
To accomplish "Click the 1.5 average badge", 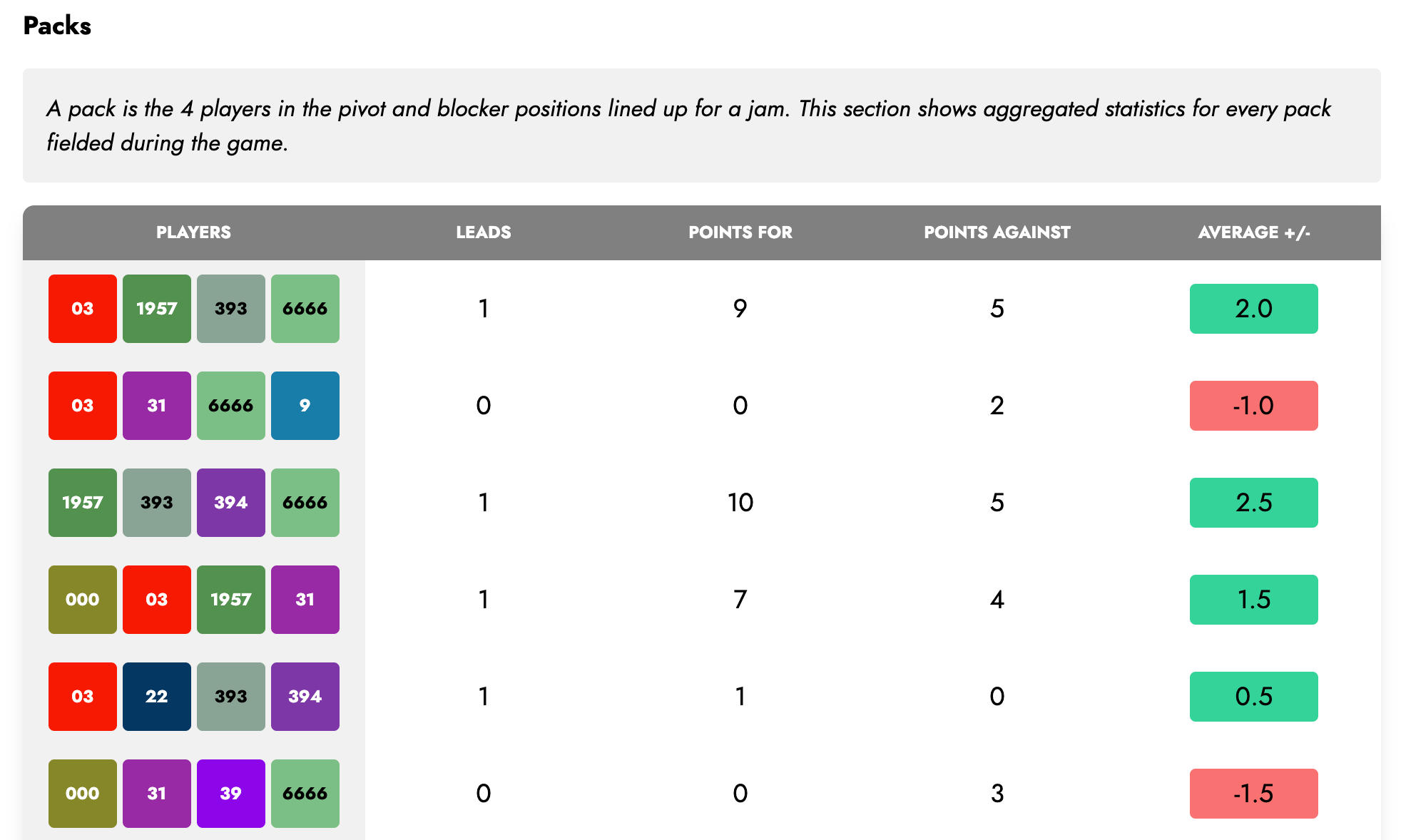I will (x=1254, y=600).
